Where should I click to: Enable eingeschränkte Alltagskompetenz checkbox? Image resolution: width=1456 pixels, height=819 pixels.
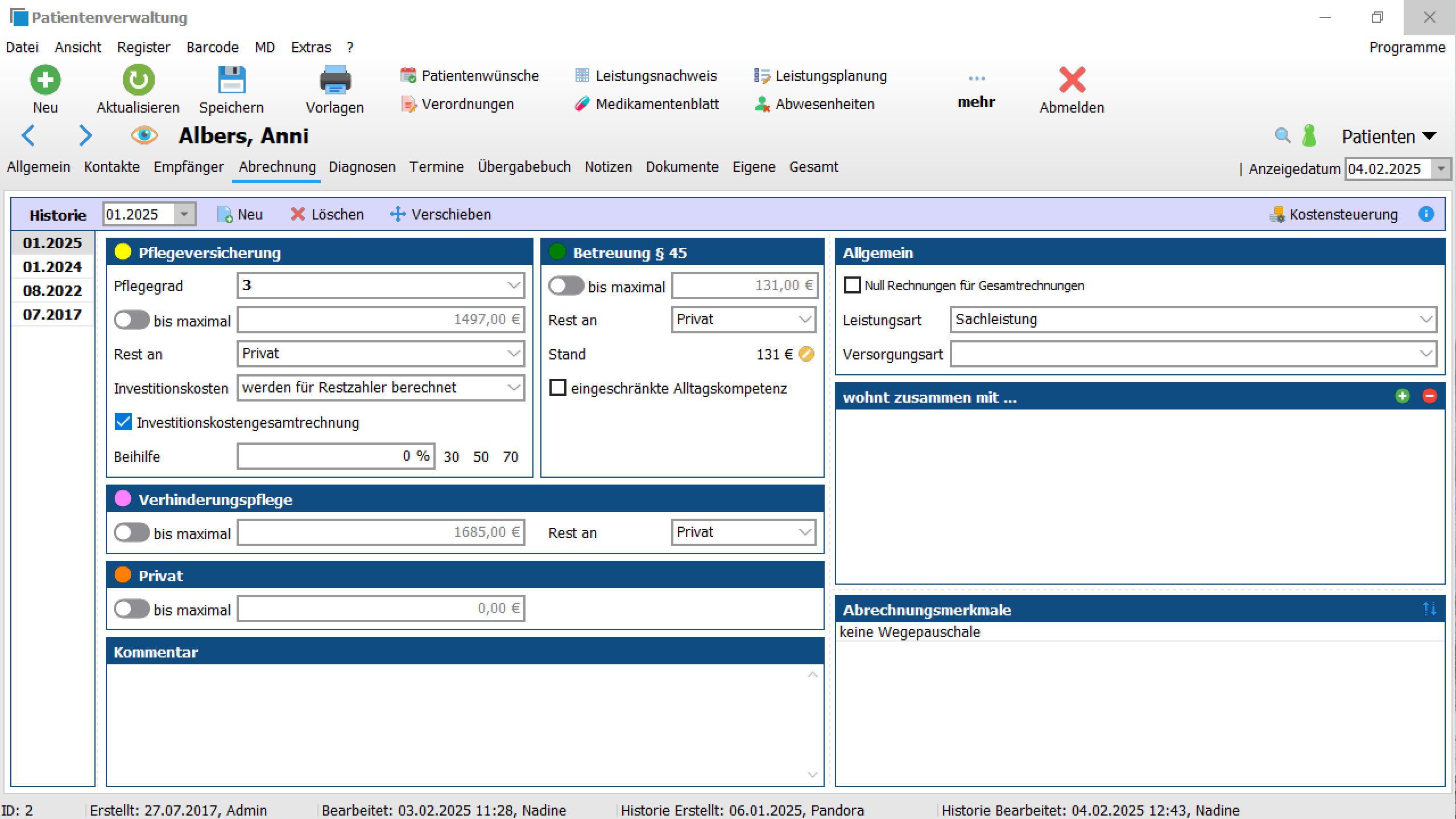pyautogui.click(x=558, y=388)
